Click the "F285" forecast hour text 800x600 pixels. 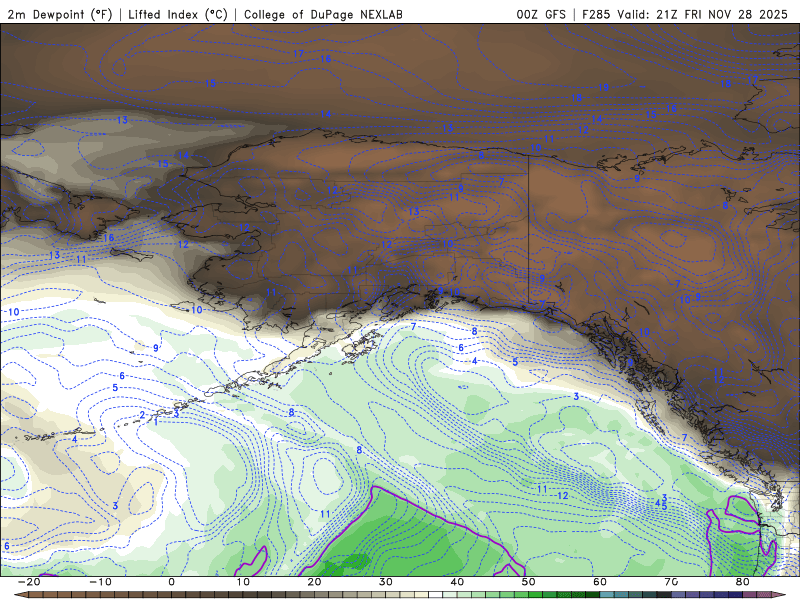pos(596,14)
